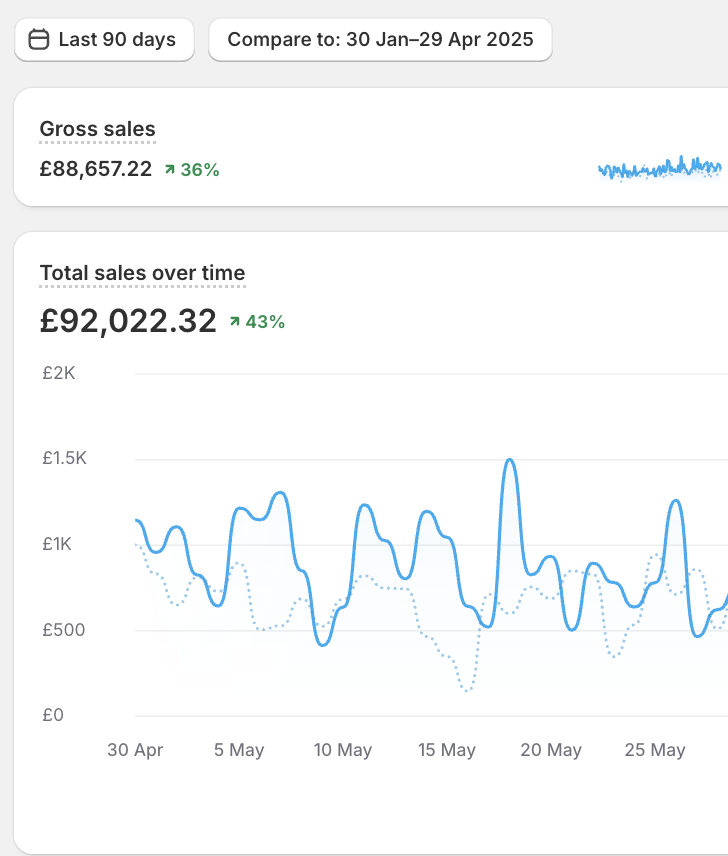Click the 25 May x-axis date label
The image size is (728, 856).
click(655, 750)
